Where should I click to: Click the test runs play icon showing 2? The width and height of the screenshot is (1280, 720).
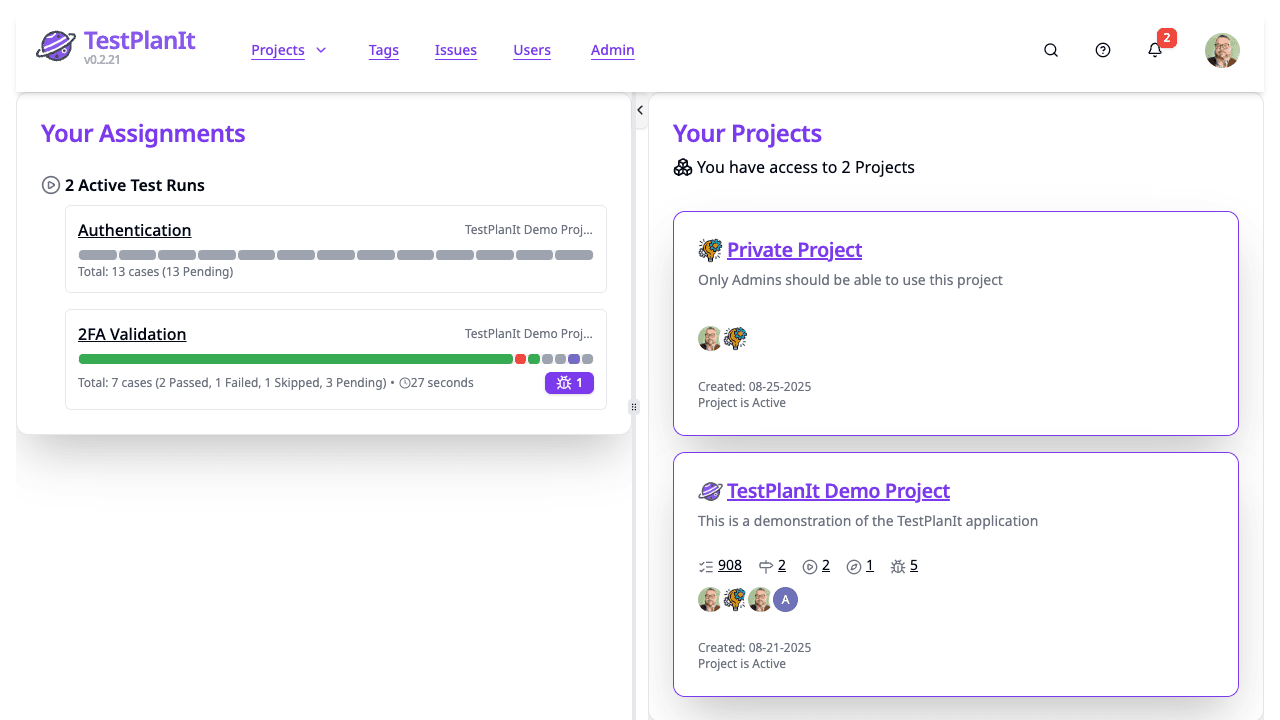(x=816, y=565)
